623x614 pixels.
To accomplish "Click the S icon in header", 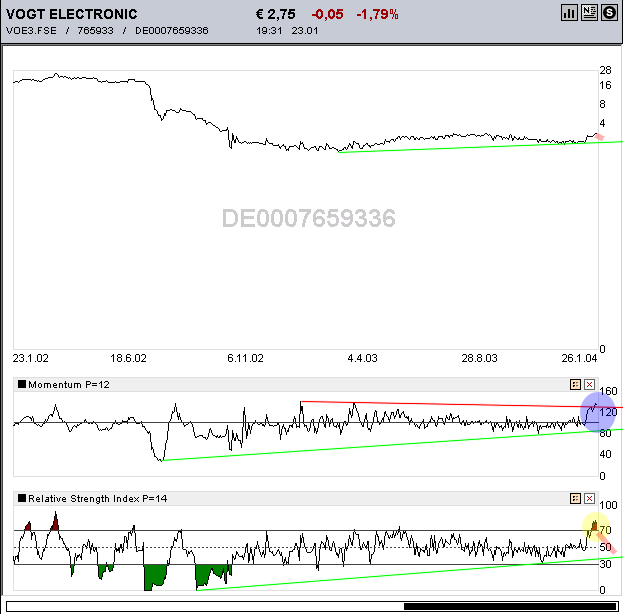I will [609, 13].
